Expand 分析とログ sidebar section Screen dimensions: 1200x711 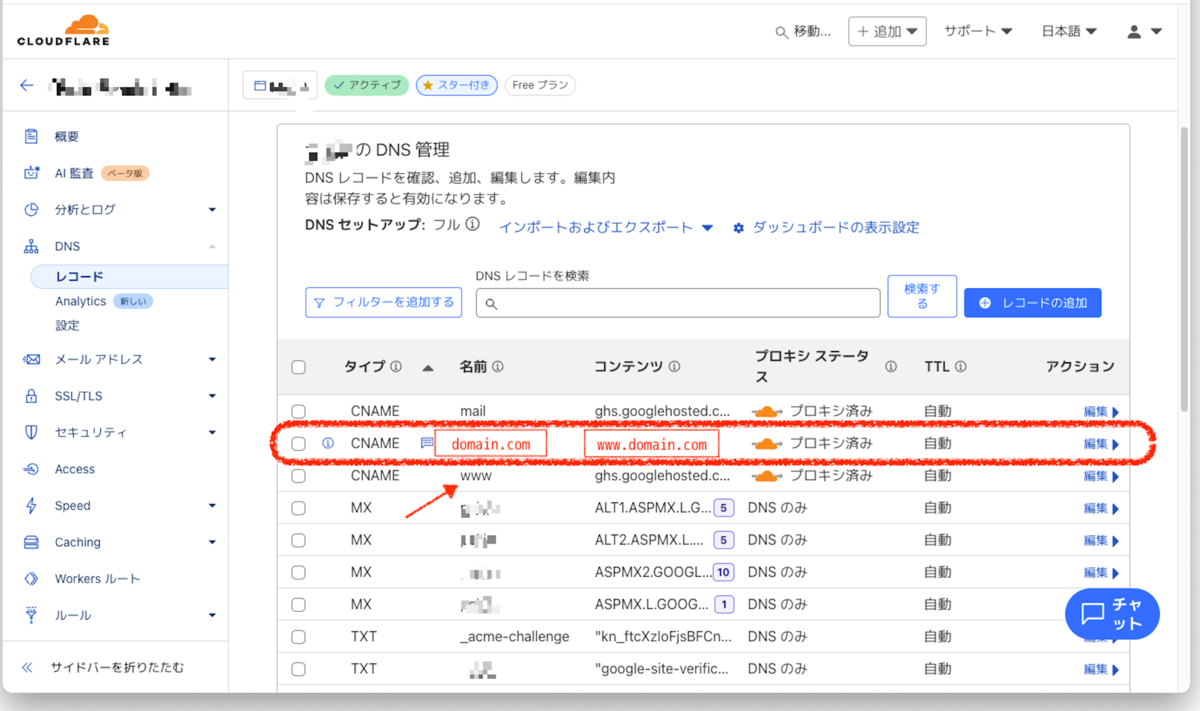tap(212, 210)
